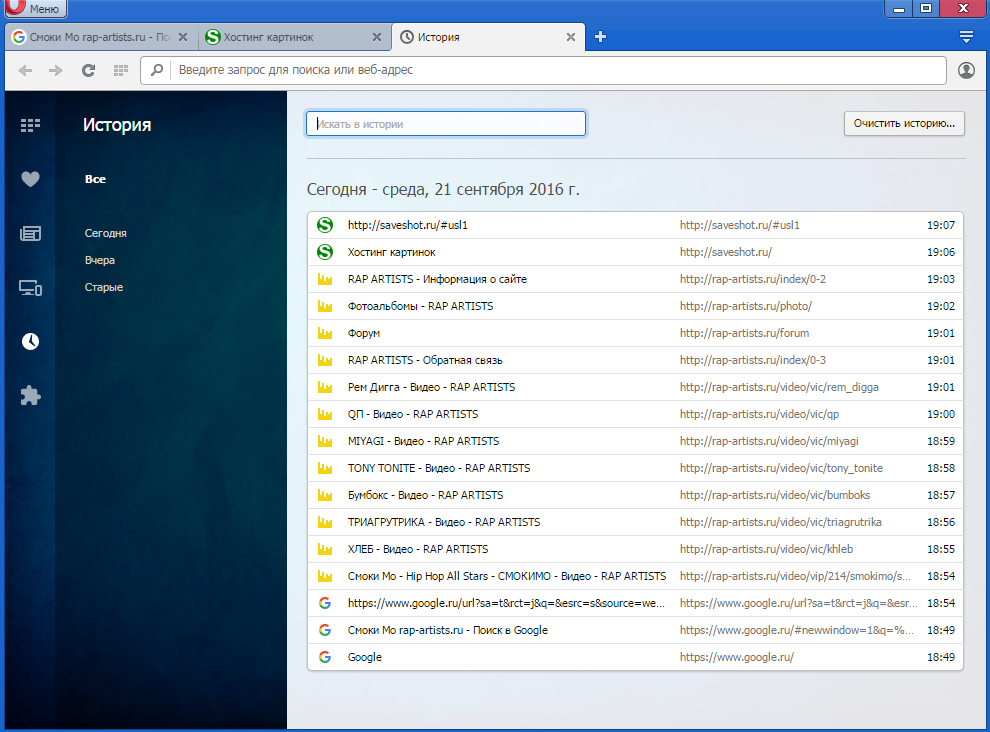Click the Google favicon beside https://www.google.ru/url entry
This screenshot has height=732, width=990.
[325, 603]
